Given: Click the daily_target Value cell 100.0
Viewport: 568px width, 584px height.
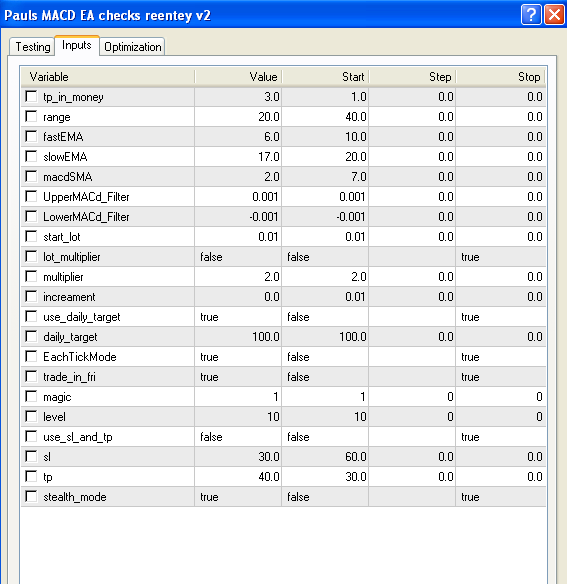Looking at the screenshot, I should (238, 337).
